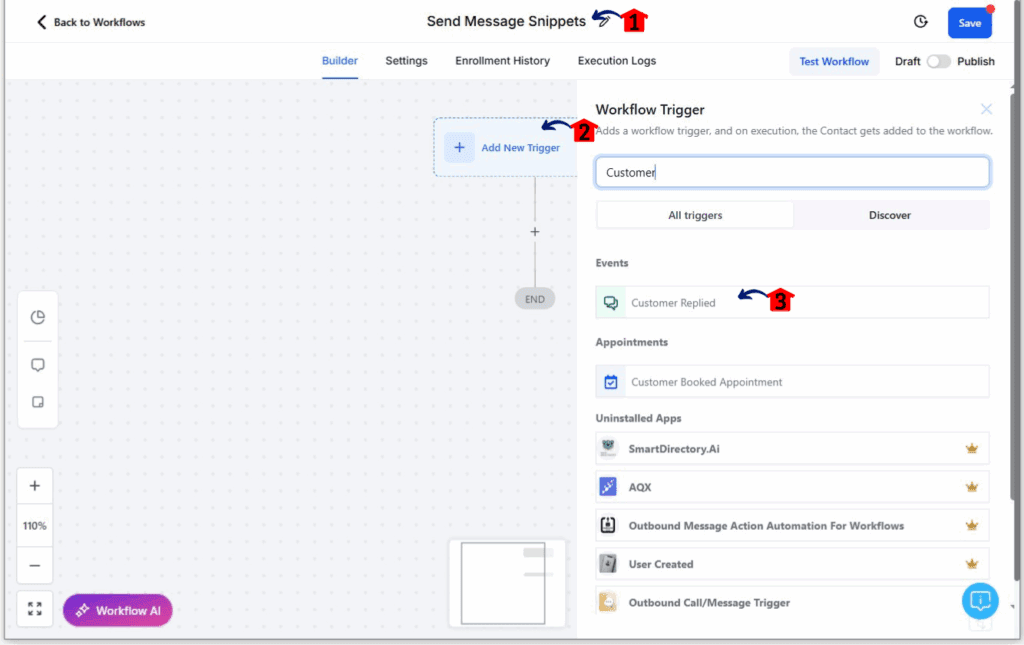The image size is (1024, 645).
Task: Fit canvas using the fullscreen icon
Action: 35,609
